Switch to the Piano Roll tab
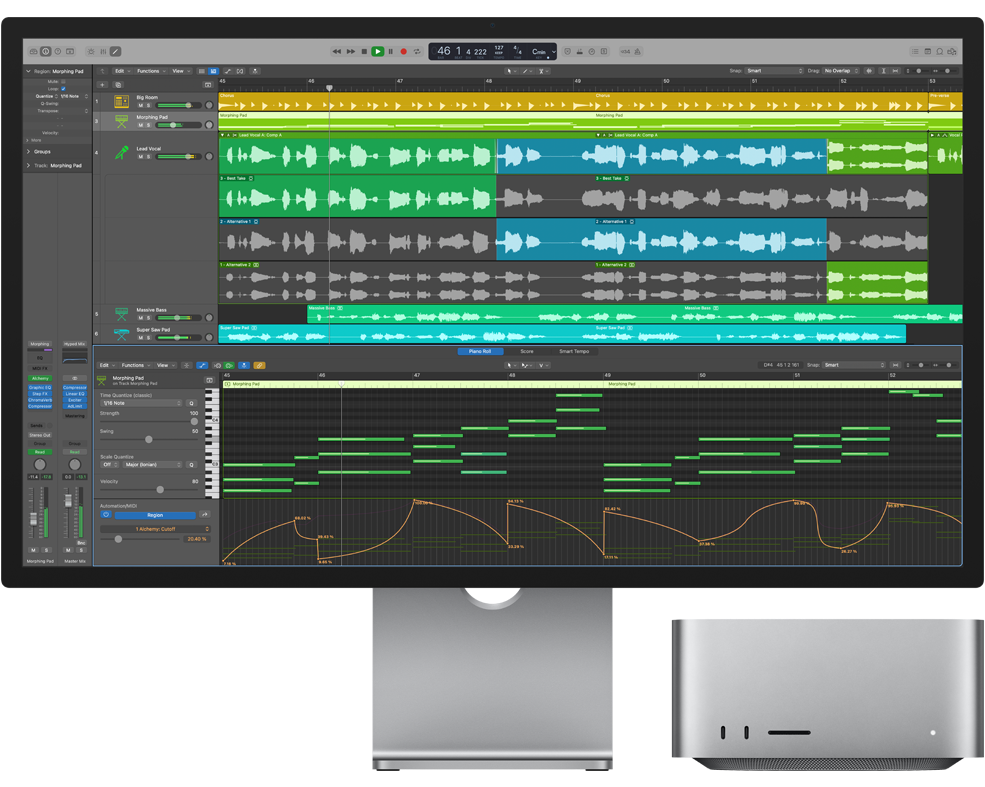Image resolution: width=985 pixels, height=787 pixels. click(x=480, y=351)
